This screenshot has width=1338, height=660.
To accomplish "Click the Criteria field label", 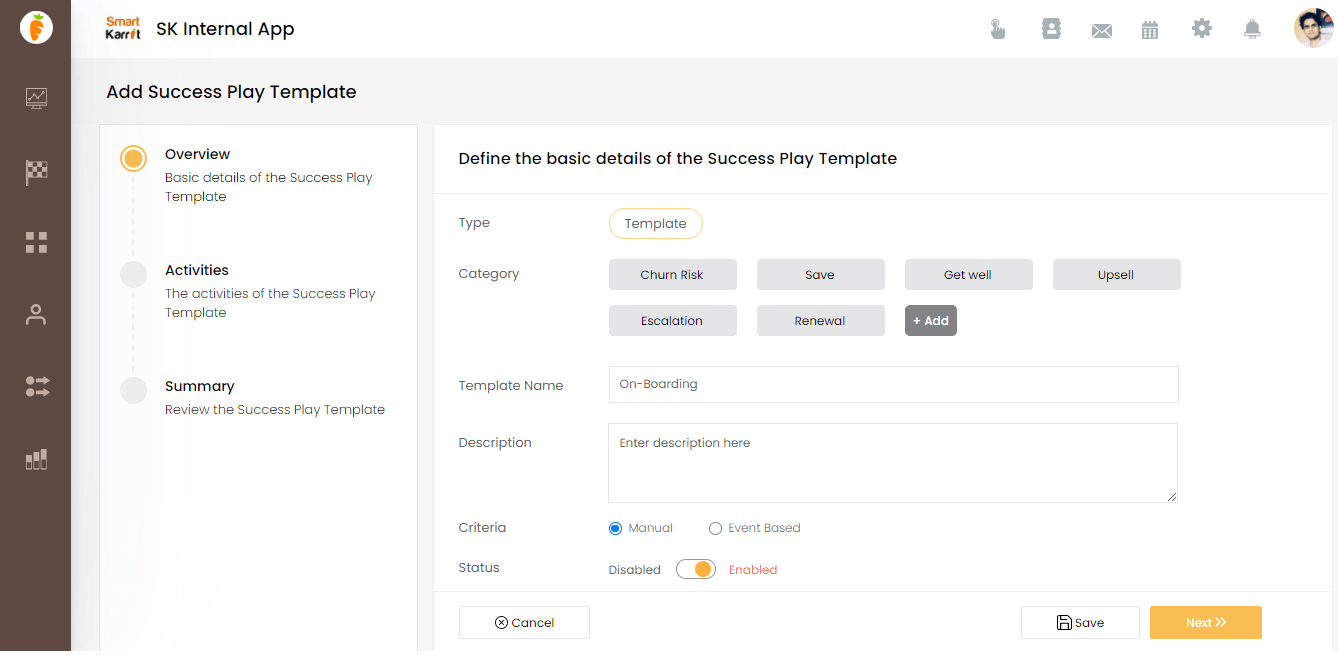I will click(x=482, y=528).
